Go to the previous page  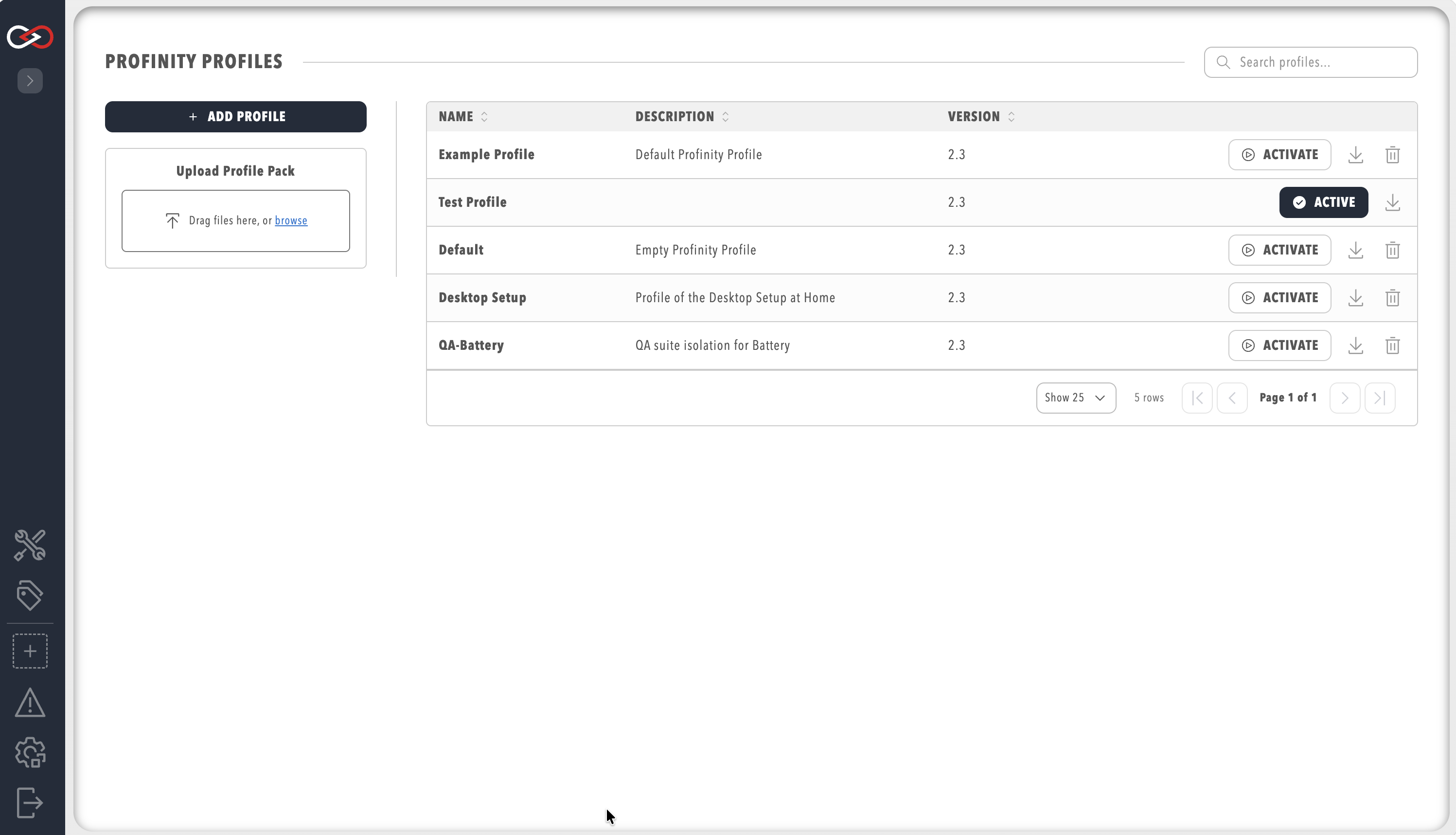tap(1232, 398)
